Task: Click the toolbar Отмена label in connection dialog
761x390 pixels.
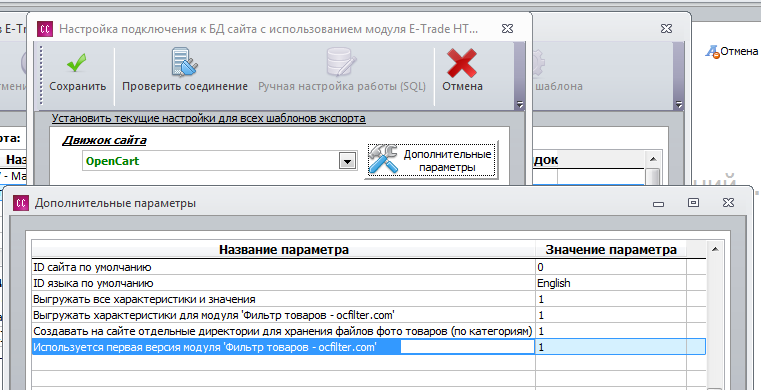Action: pyautogui.click(x=462, y=86)
